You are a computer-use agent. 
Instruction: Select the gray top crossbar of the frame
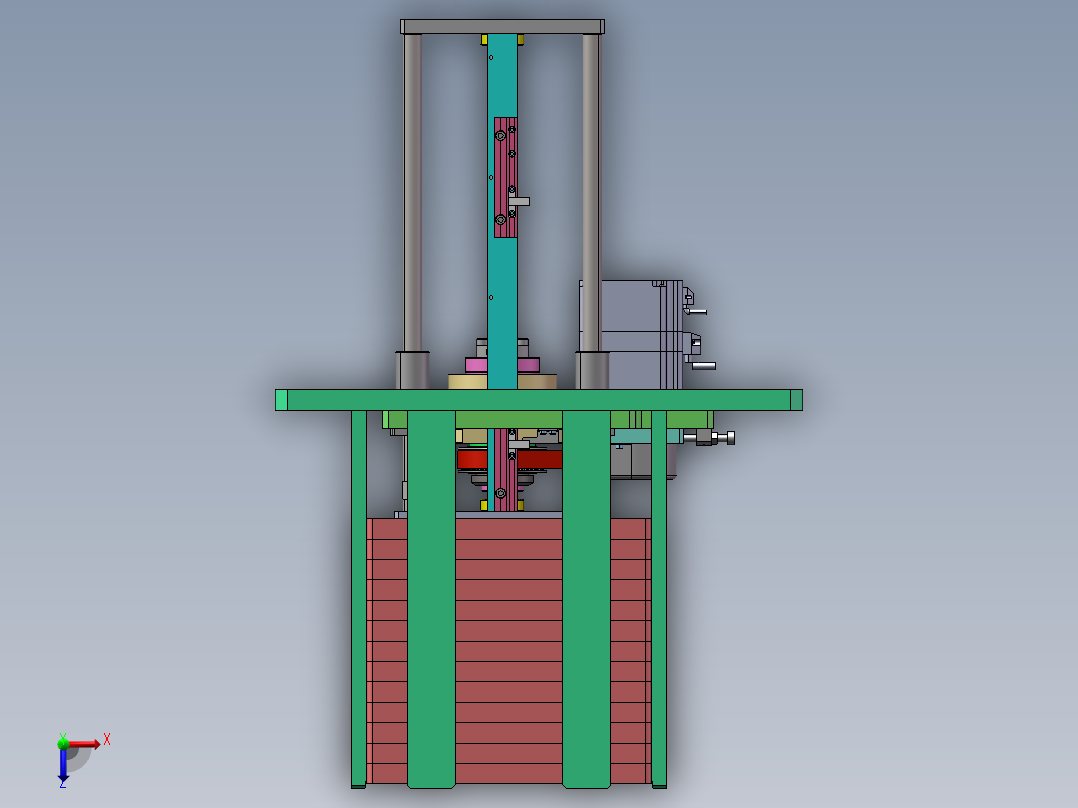click(503, 27)
